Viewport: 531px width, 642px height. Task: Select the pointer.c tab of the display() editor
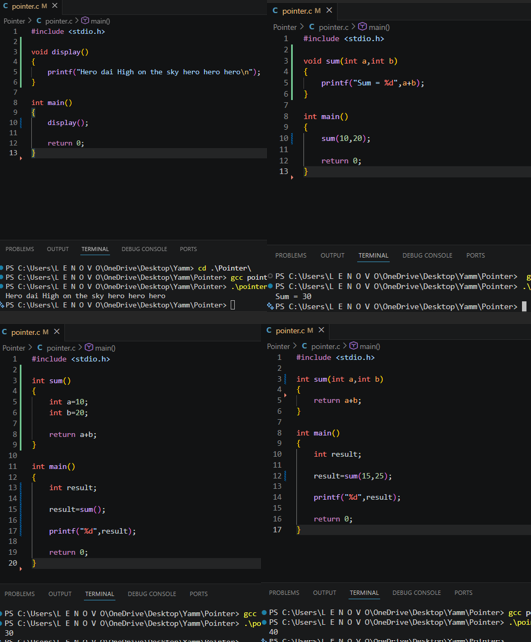click(30, 6)
